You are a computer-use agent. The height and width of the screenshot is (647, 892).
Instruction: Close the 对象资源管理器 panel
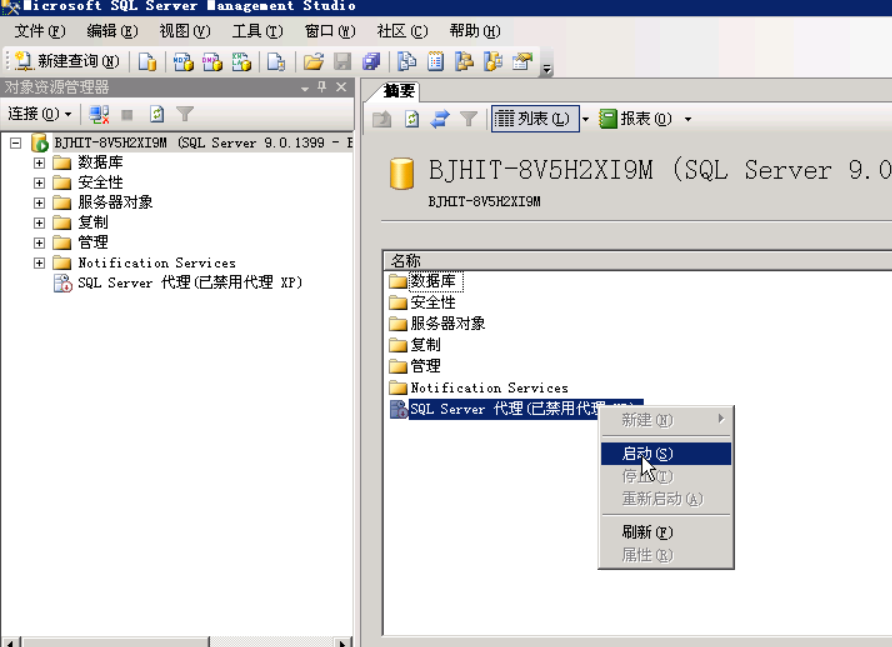tap(341, 87)
